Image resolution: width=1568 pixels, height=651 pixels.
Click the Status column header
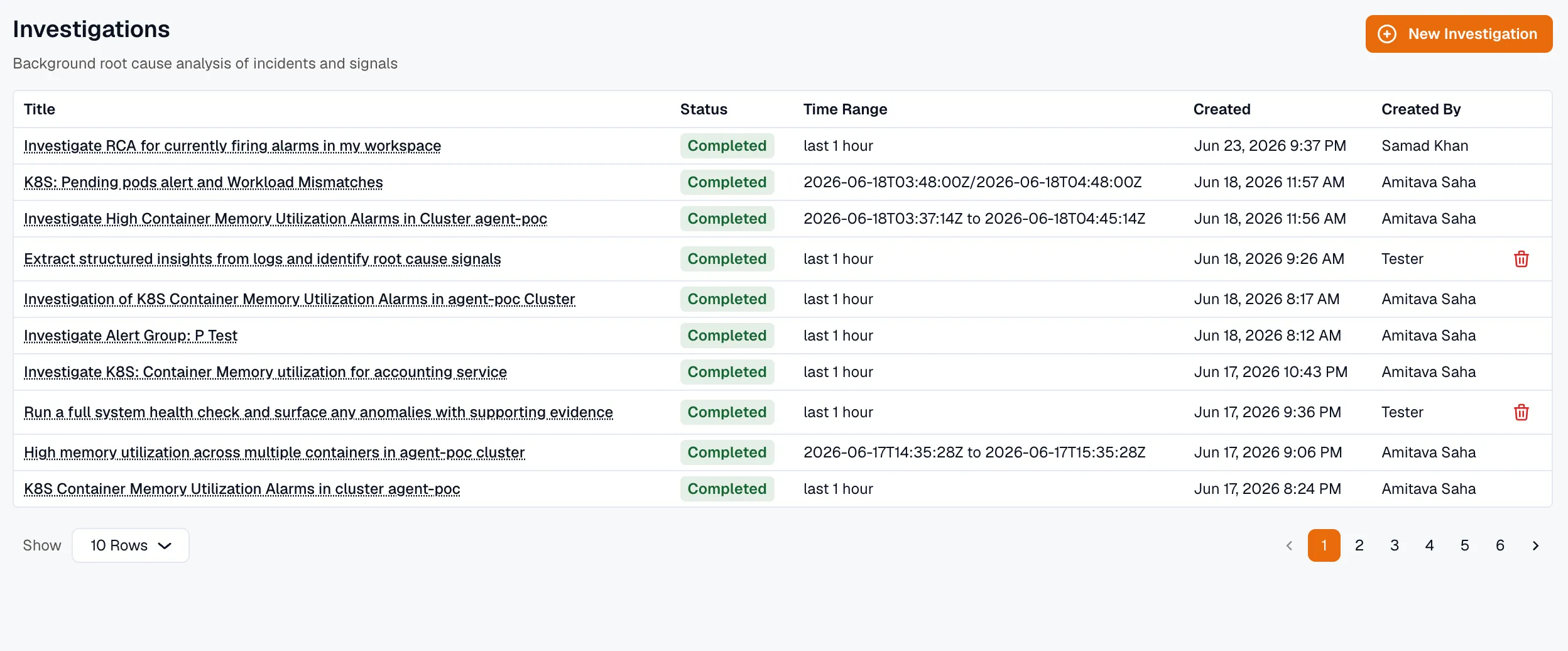click(x=704, y=109)
